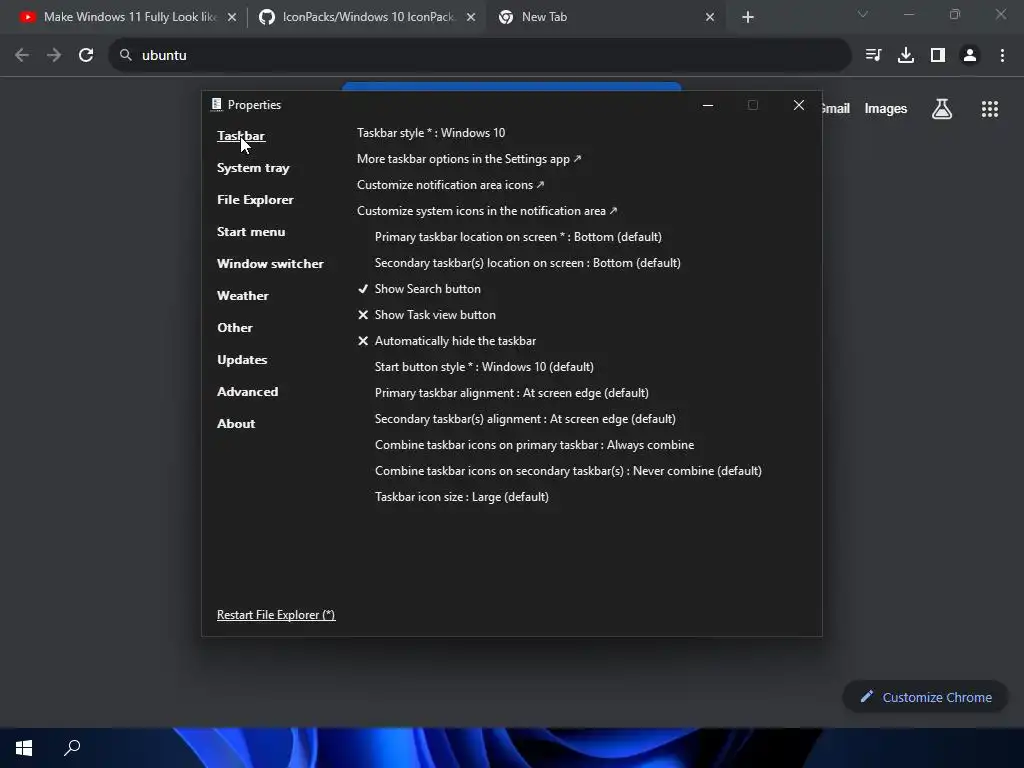Open Chrome downloads icon
Image resolution: width=1024 pixels, height=768 pixels.
[x=906, y=56]
